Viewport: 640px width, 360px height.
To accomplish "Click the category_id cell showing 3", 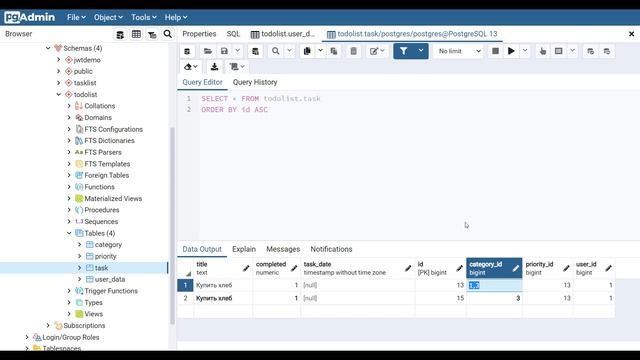I will (x=494, y=298).
